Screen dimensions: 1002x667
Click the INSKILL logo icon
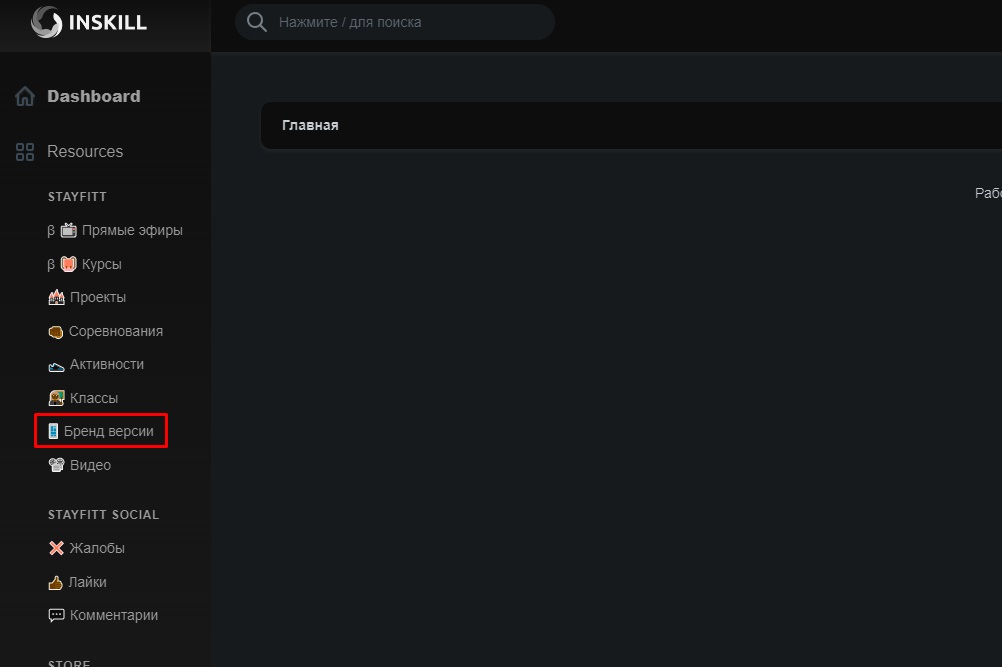pyautogui.click(x=46, y=22)
